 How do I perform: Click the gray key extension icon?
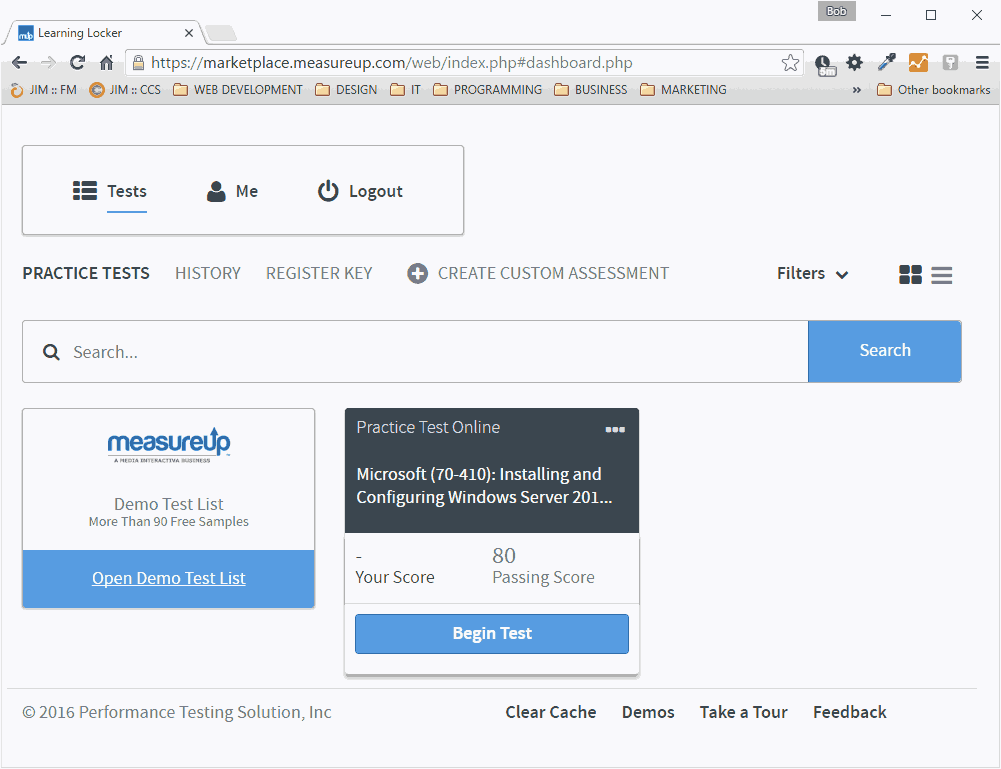click(950, 63)
